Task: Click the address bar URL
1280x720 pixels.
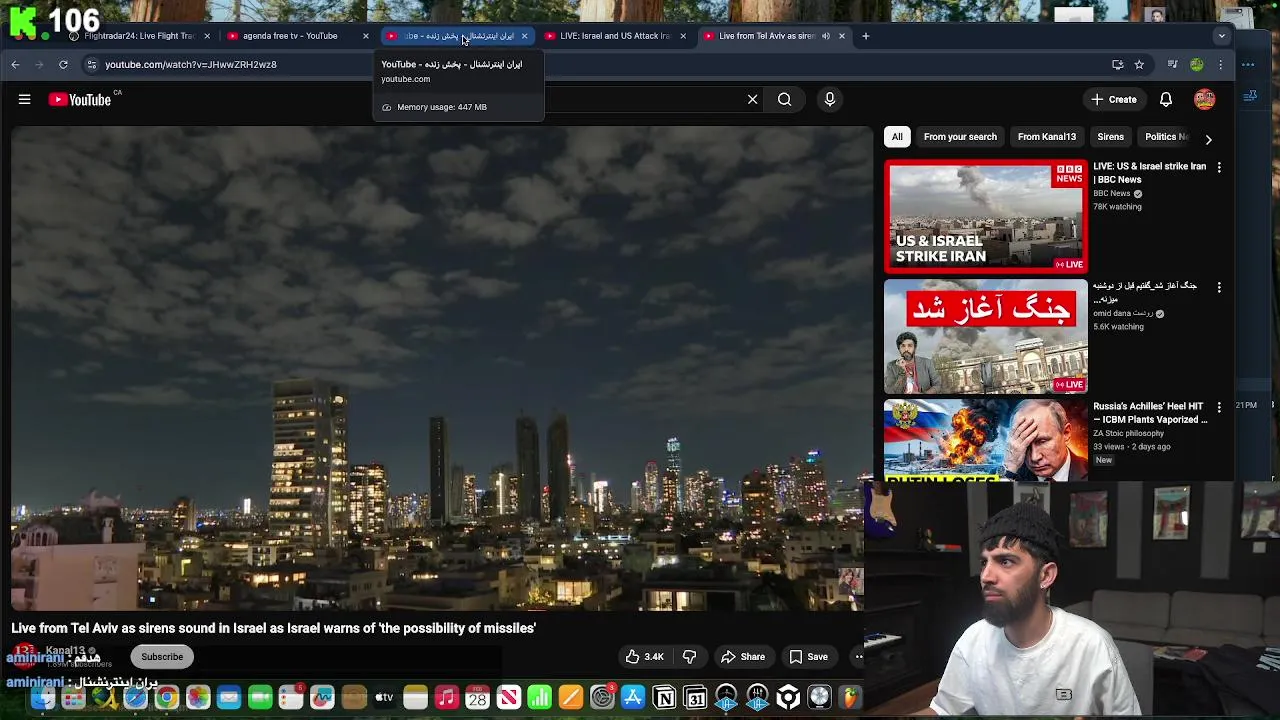Action: coord(191,64)
